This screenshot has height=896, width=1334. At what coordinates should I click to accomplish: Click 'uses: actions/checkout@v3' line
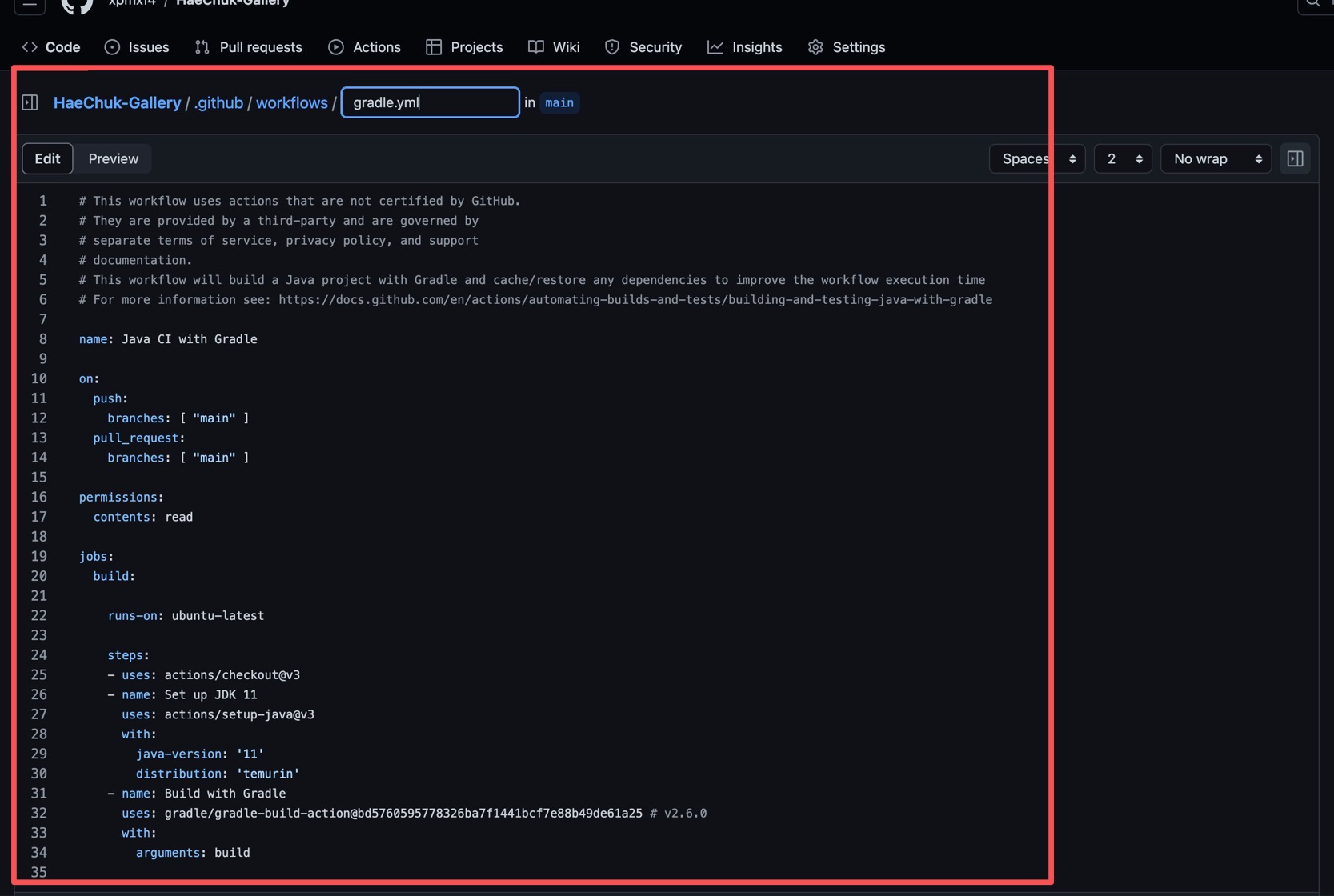pos(204,675)
